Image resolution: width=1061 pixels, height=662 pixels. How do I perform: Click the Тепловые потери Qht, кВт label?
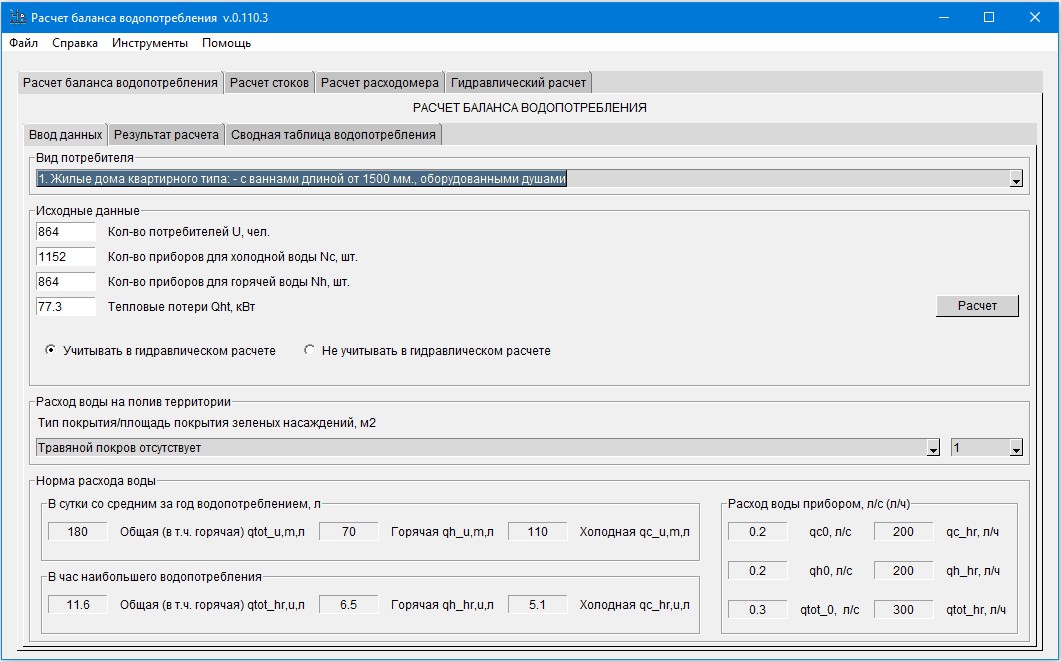(181, 307)
